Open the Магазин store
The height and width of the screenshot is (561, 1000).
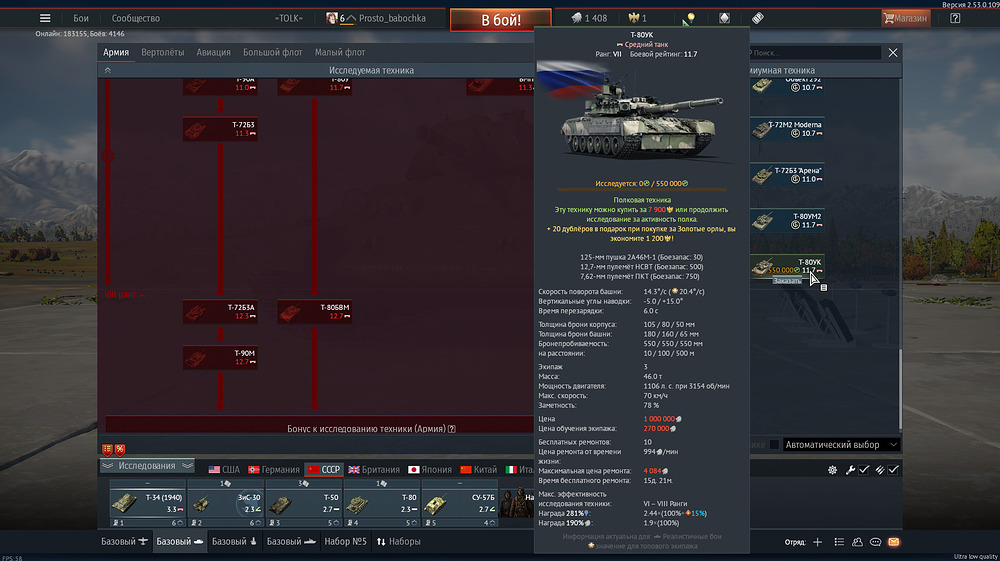point(904,18)
